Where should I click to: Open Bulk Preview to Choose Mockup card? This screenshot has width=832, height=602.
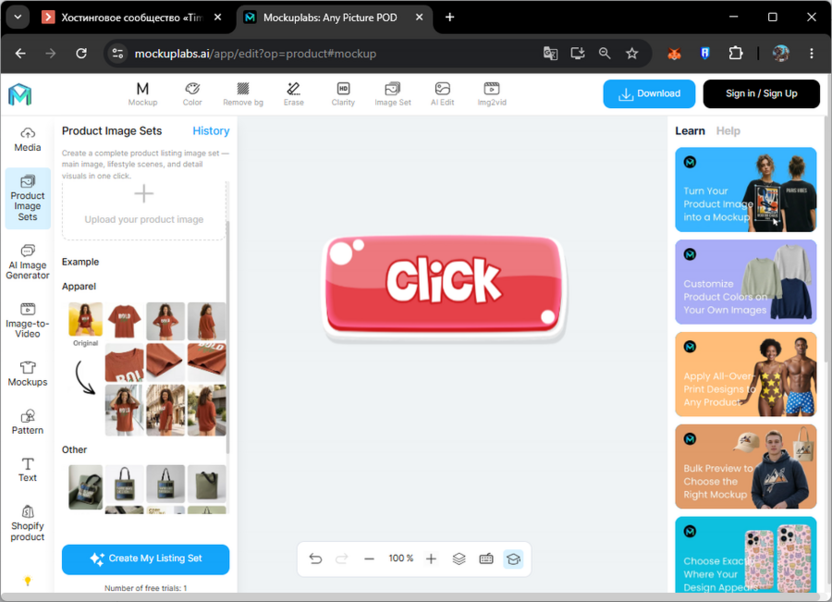746,466
